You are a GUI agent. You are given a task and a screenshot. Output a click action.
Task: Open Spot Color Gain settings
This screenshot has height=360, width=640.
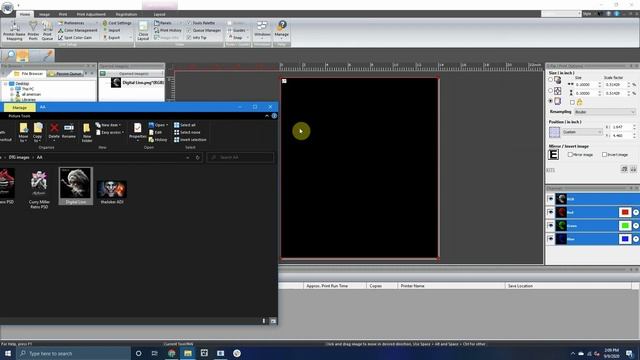[75, 38]
